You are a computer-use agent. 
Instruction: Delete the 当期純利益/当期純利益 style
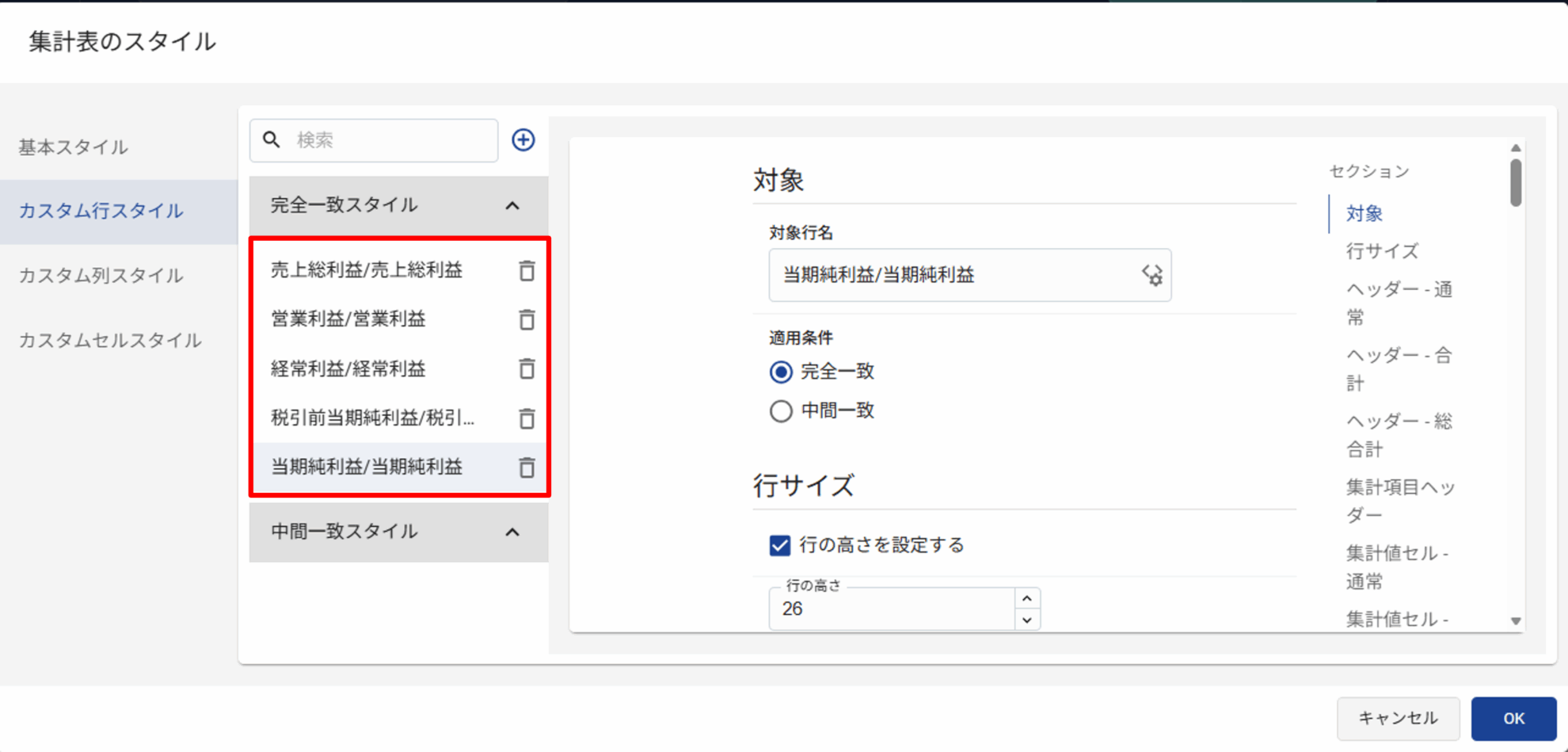pos(527,468)
